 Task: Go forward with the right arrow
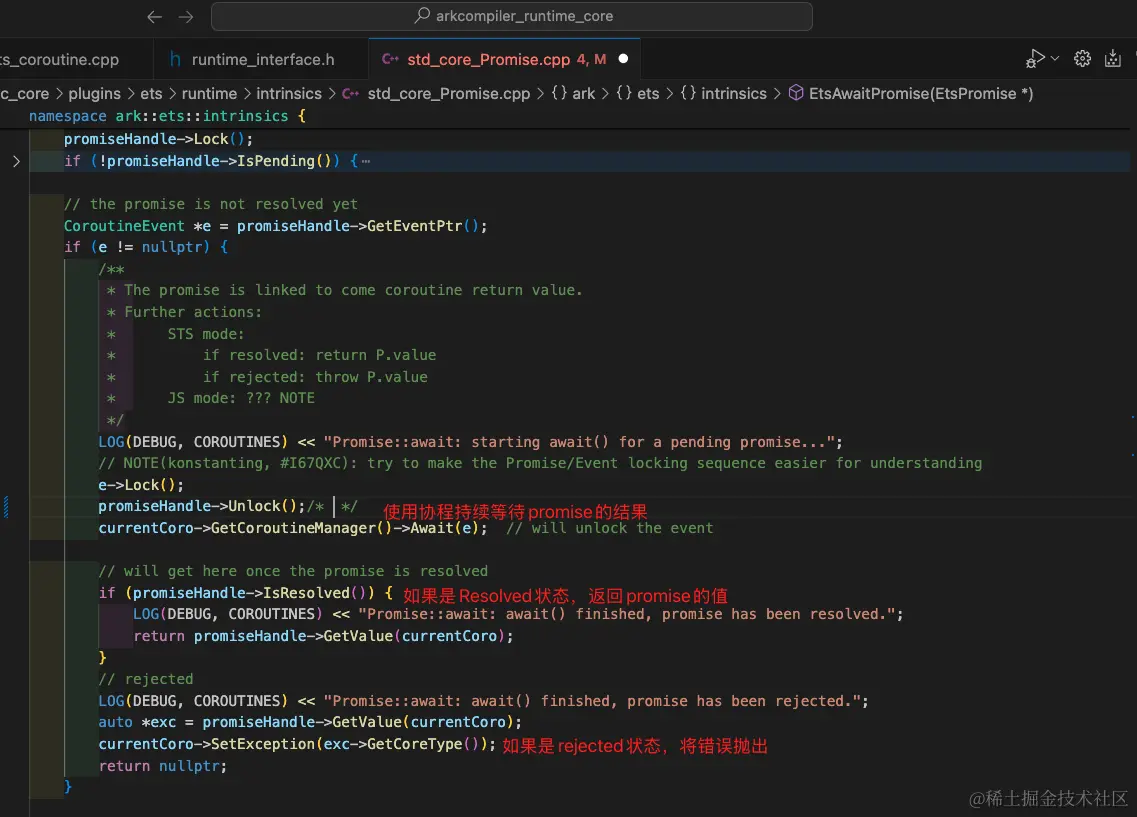click(186, 17)
